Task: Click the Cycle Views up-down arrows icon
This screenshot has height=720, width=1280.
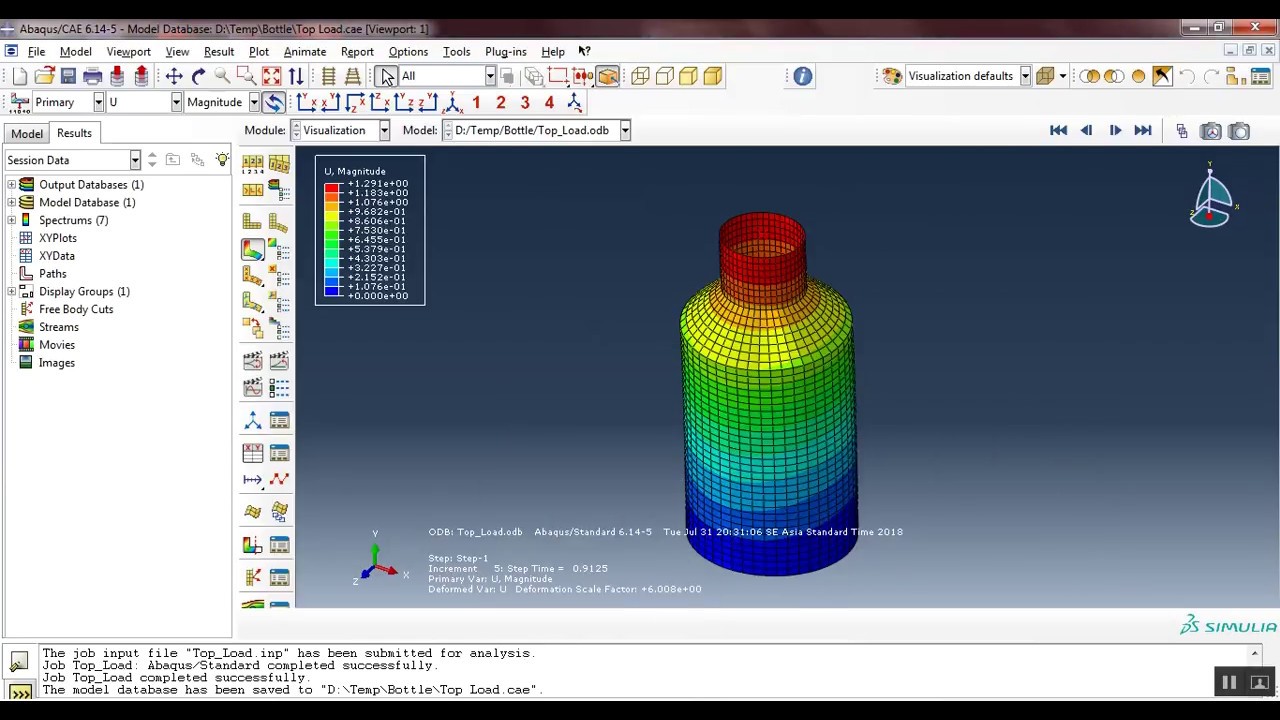Action: [x=296, y=76]
